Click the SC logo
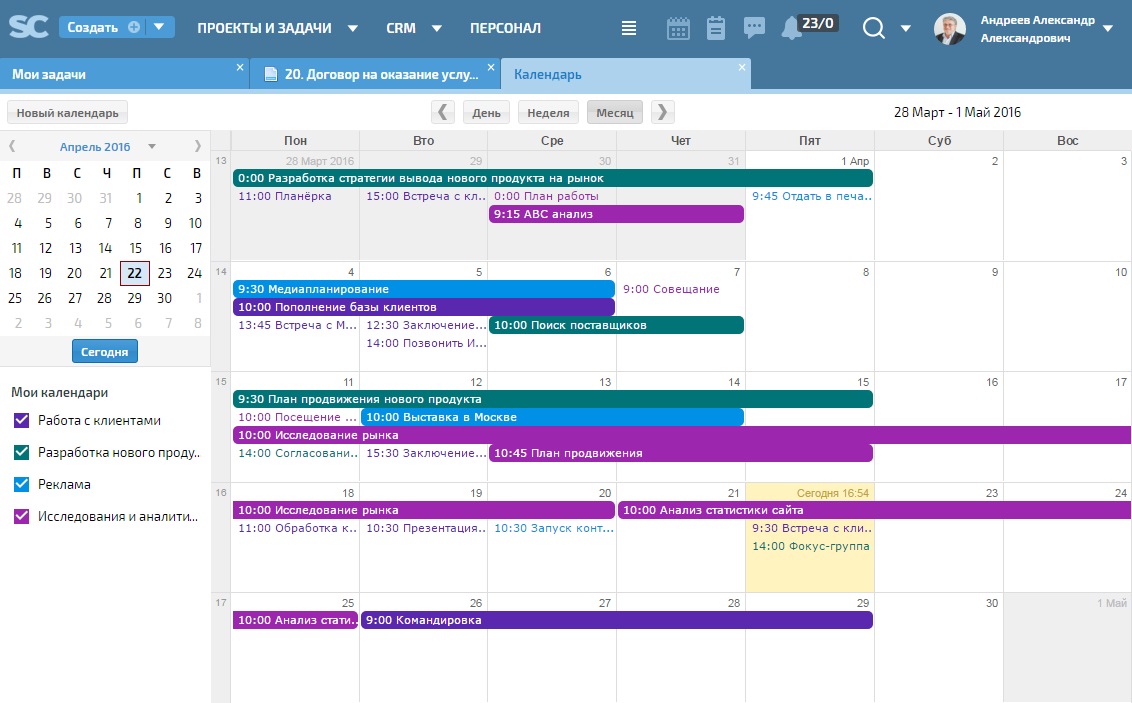 coord(28,27)
